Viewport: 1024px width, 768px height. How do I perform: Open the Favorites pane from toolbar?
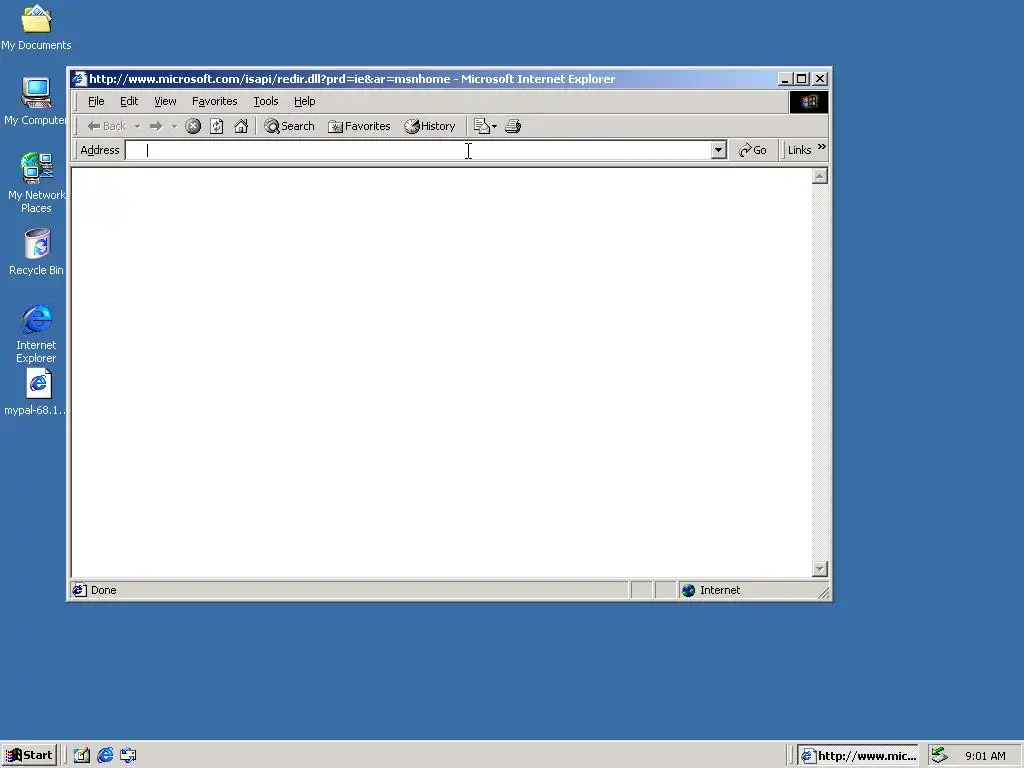coord(359,126)
